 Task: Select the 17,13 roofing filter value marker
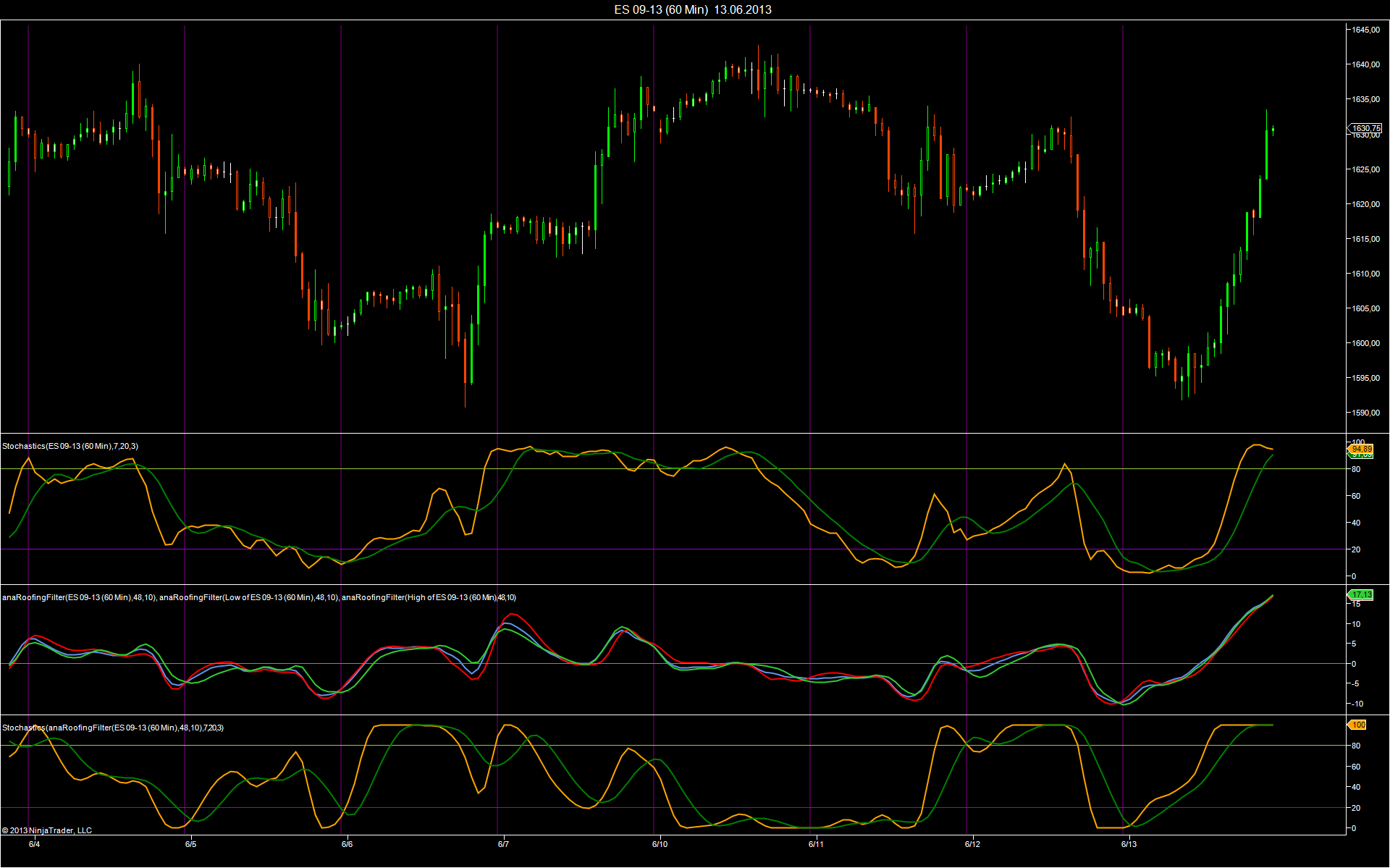[1361, 595]
